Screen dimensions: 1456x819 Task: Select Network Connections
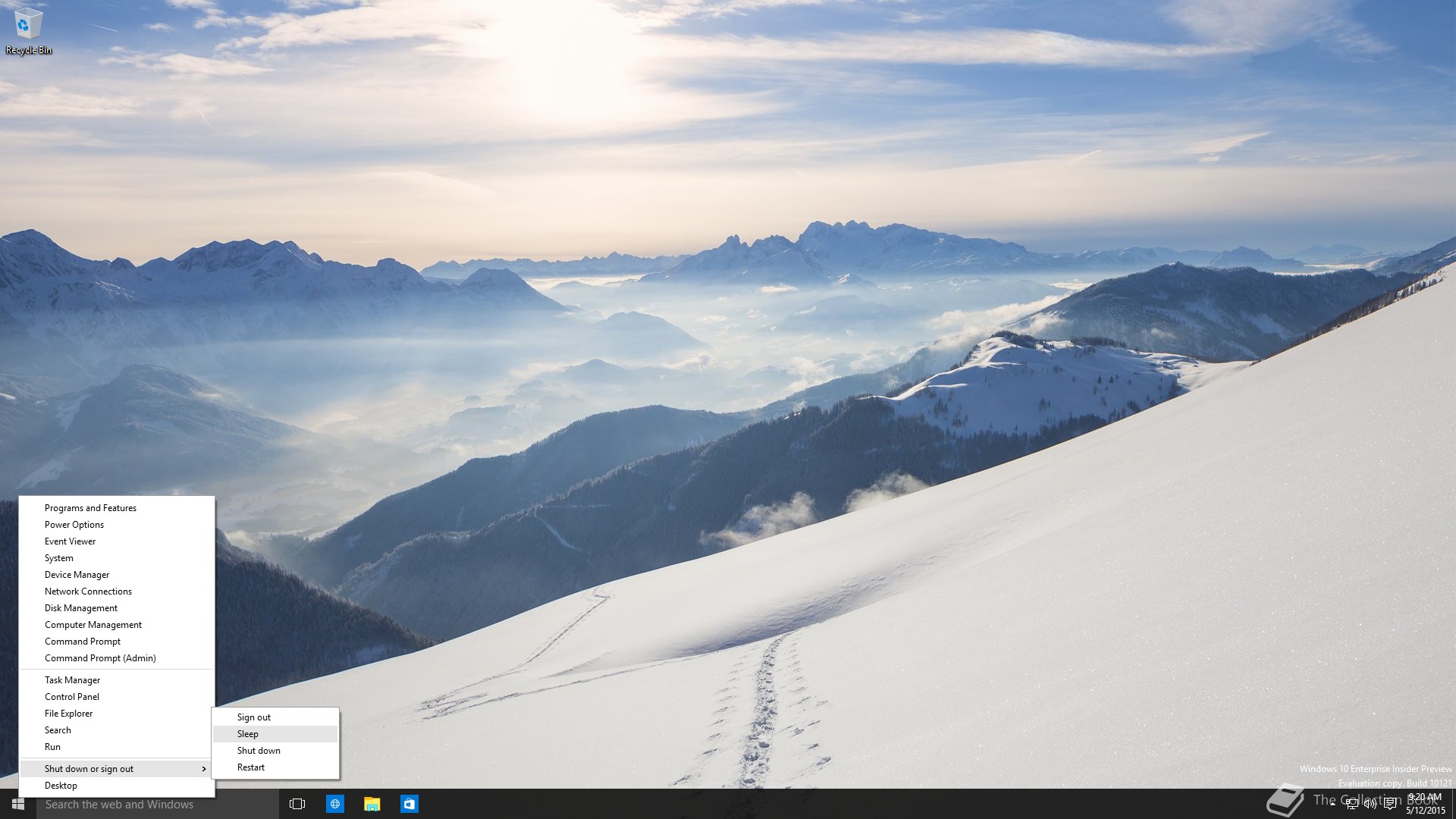click(117, 591)
